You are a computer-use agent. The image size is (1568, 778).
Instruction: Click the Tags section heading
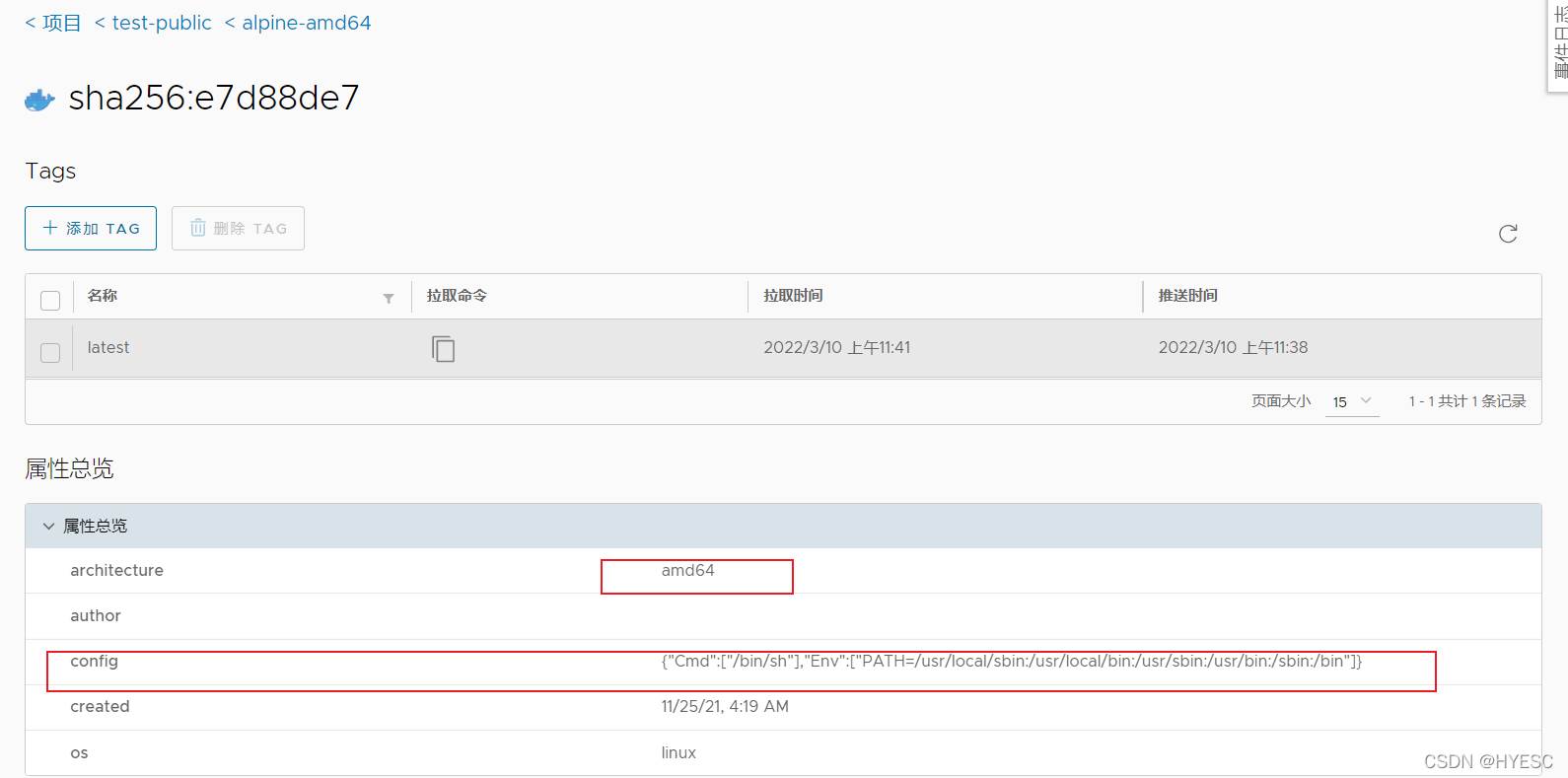pyautogui.click(x=50, y=171)
